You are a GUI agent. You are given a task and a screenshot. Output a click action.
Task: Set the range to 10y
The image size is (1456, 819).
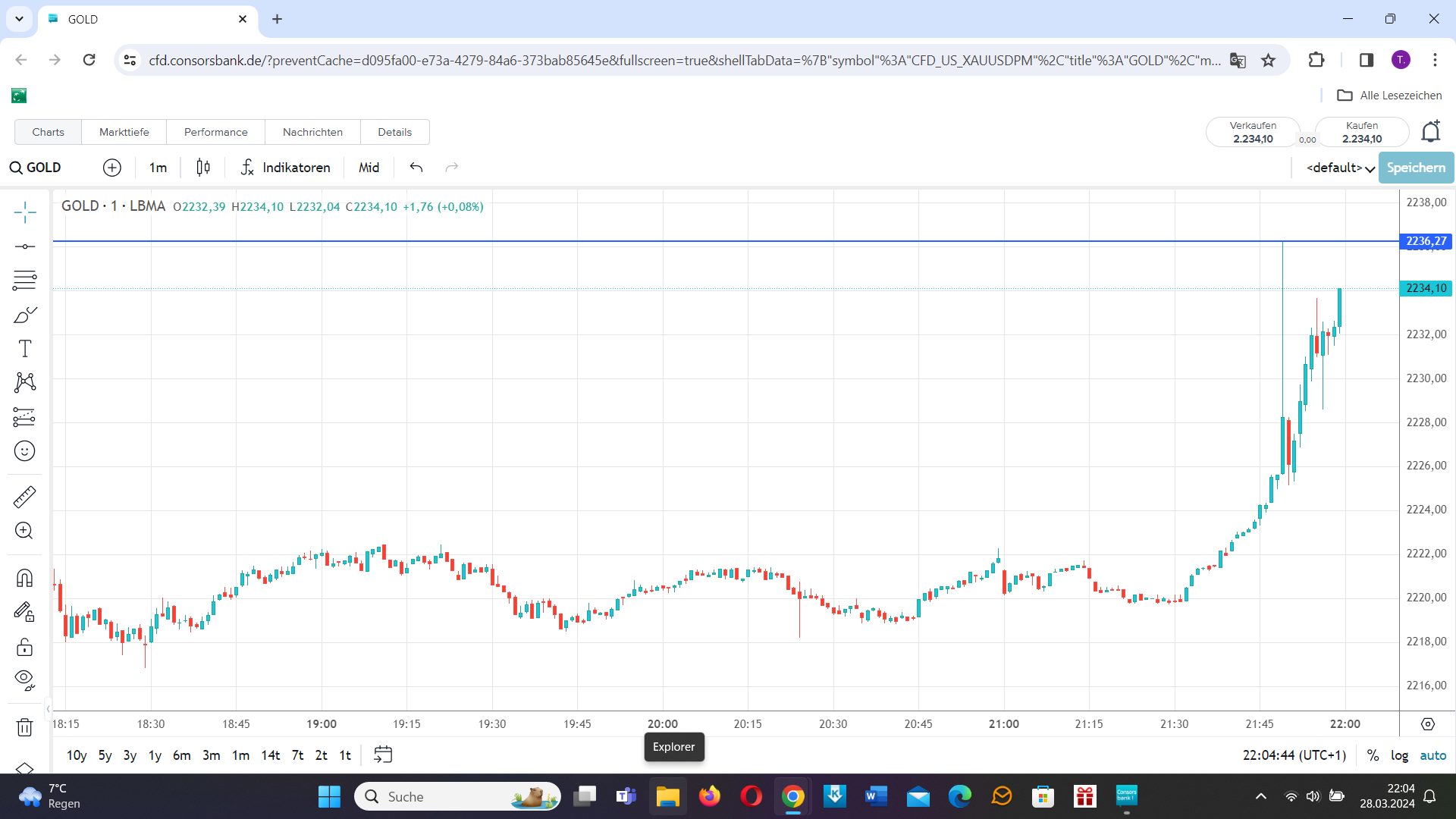77,755
